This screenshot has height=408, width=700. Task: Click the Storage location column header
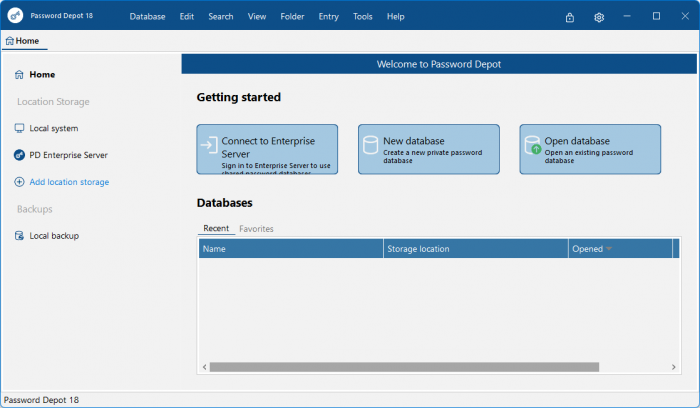coord(475,249)
